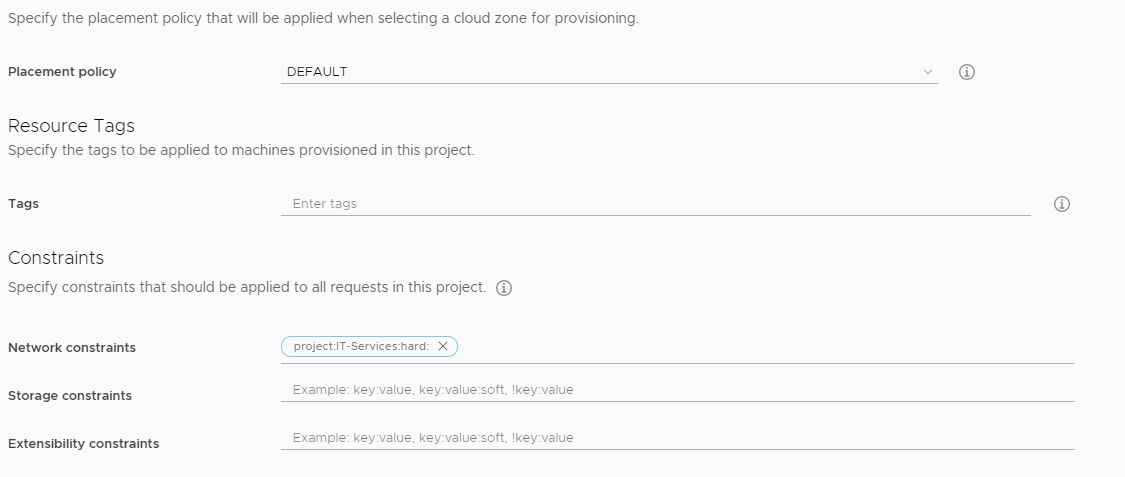Image resolution: width=1125 pixels, height=477 pixels.
Task: Click the Storage constraints label
Action: [70, 395]
